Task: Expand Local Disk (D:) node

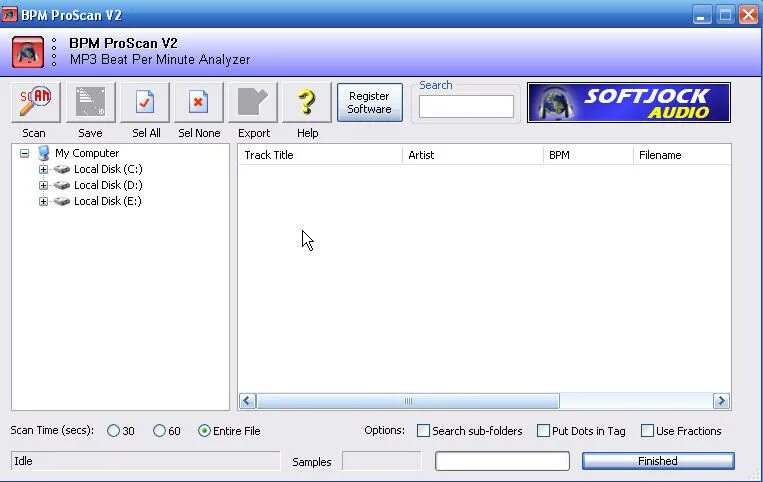Action: (x=43, y=185)
